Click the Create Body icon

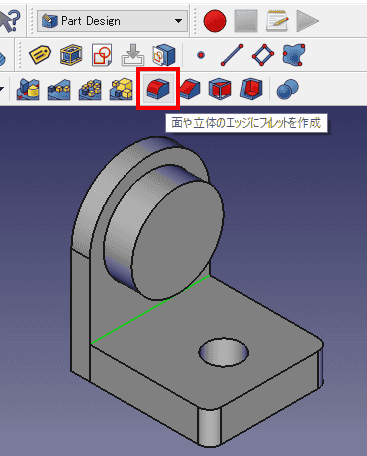pyautogui.click(x=71, y=54)
